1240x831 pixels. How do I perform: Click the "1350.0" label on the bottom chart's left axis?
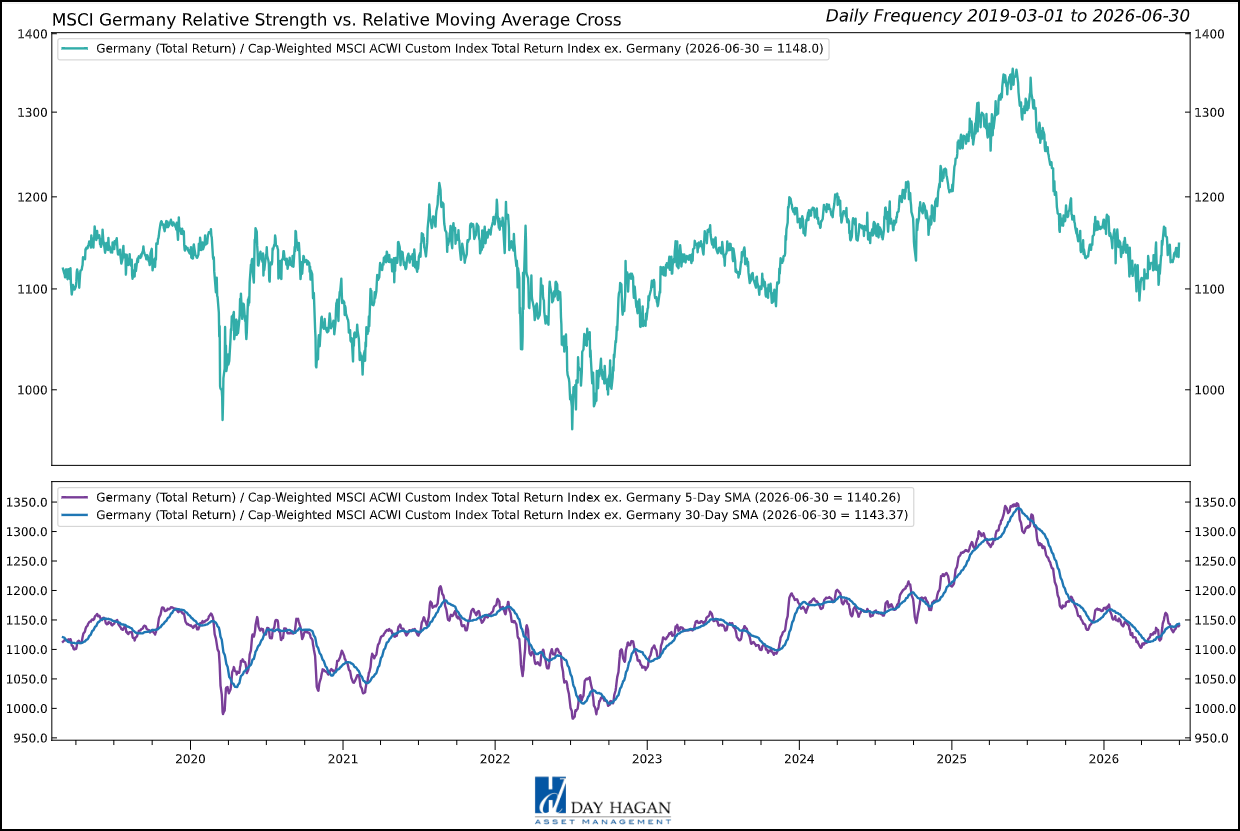pos(26,502)
